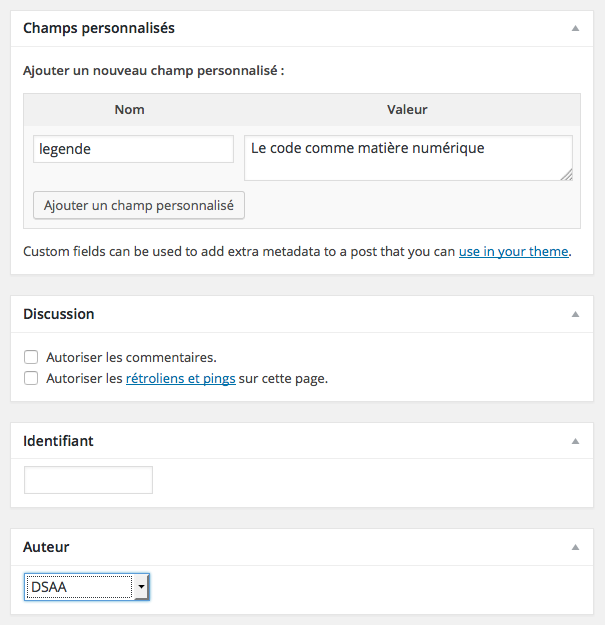
Task: Open the DSAA author dropdown
Action: pyautogui.click(x=86, y=587)
